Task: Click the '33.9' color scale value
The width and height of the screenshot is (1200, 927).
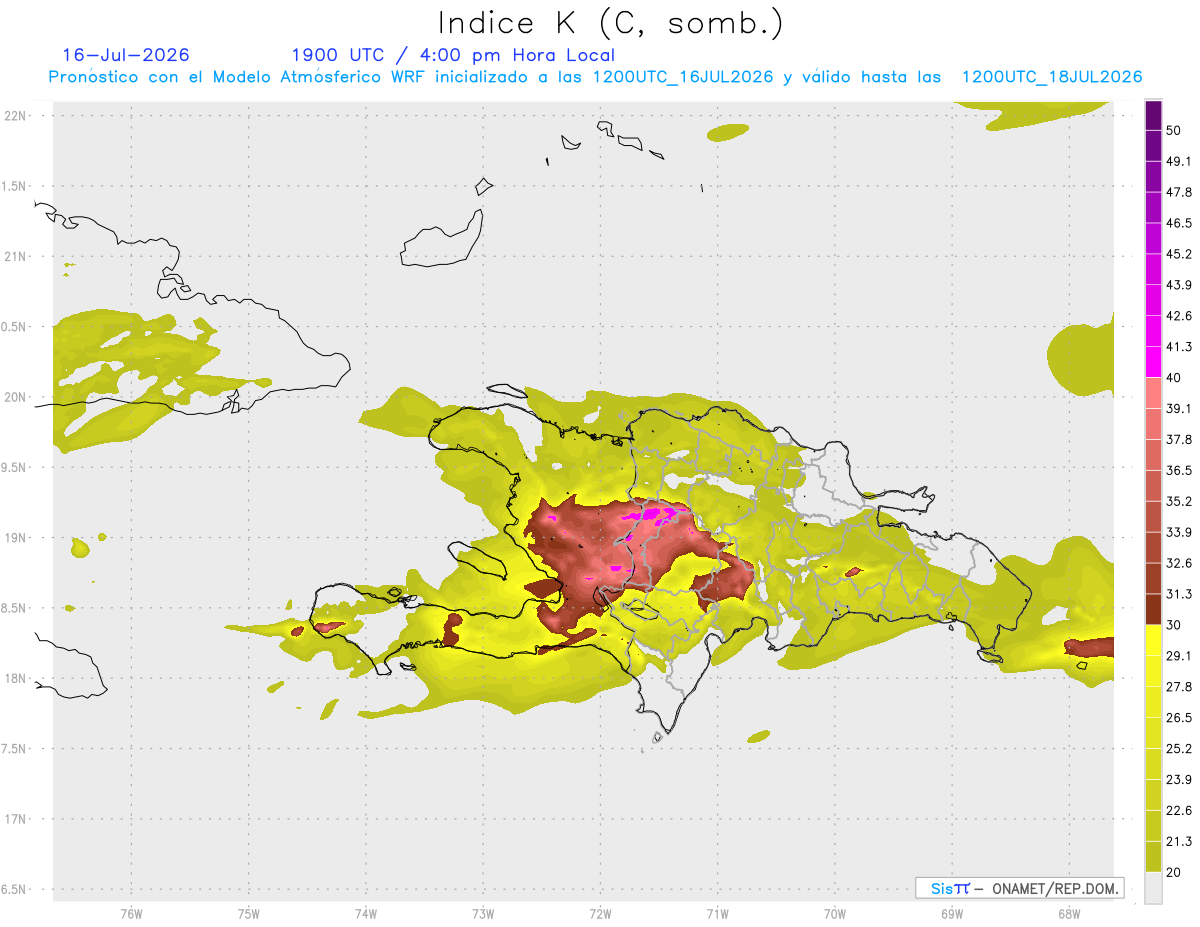Action: click(x=1179, y=532)
